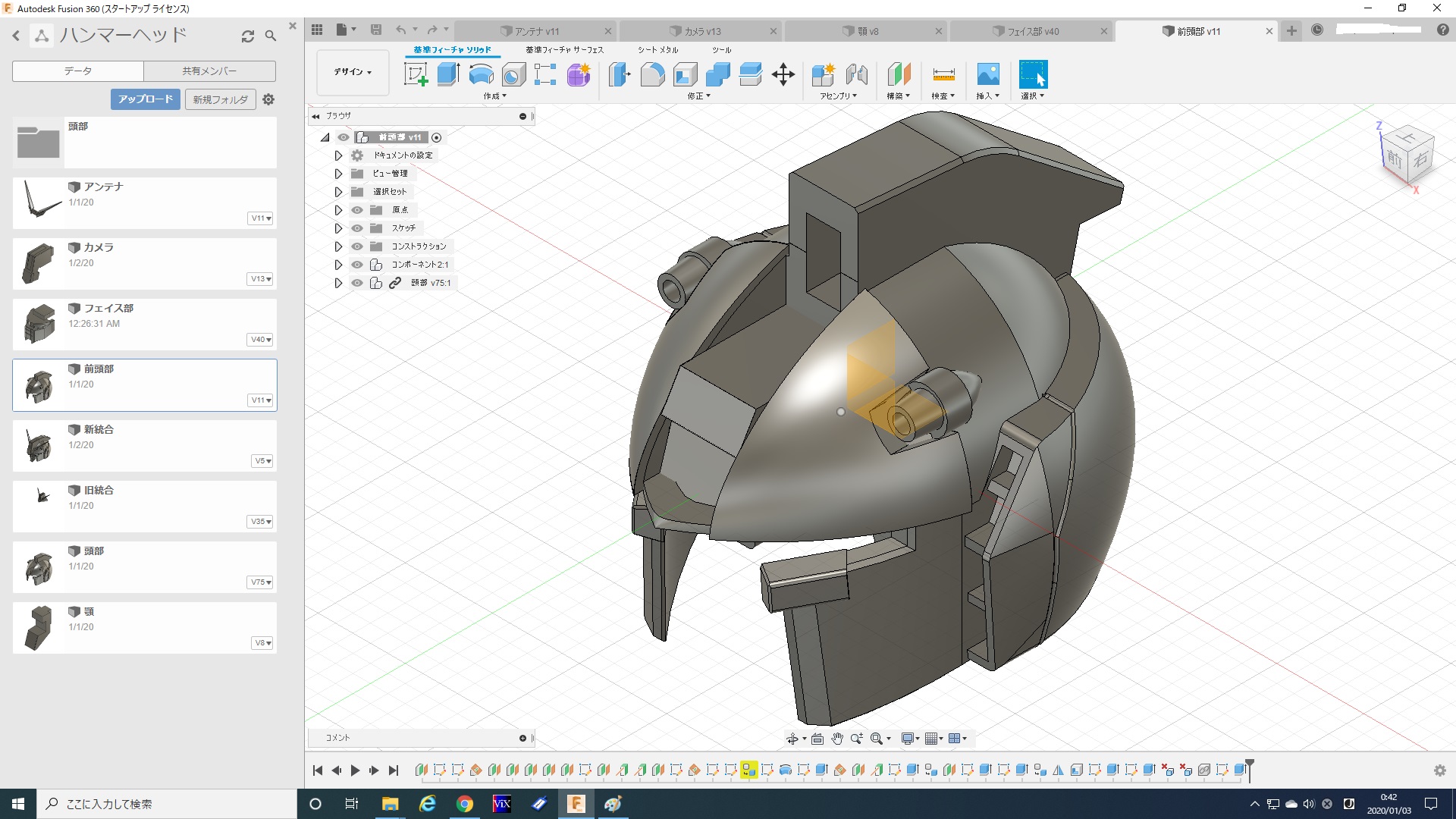Image resolution: width=1456 pixels, height=819 pixels.
Task: Switch to the フェイス部 v40 document tab
Action: coord(1031,31)
